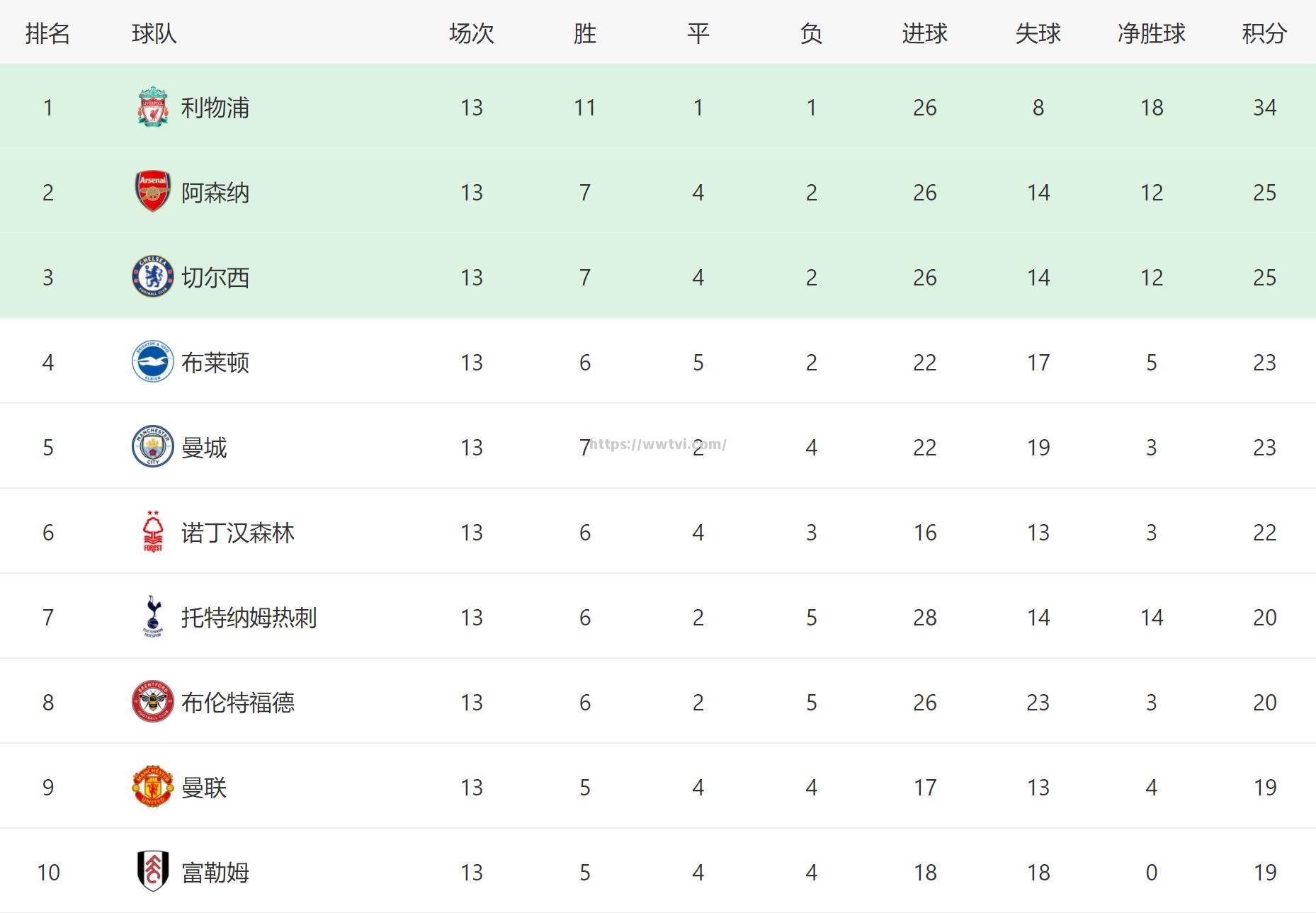The width and height of the screenshot is (1316, 913).
Task: Click the 进球 column header
Action: tap(924, 33)
